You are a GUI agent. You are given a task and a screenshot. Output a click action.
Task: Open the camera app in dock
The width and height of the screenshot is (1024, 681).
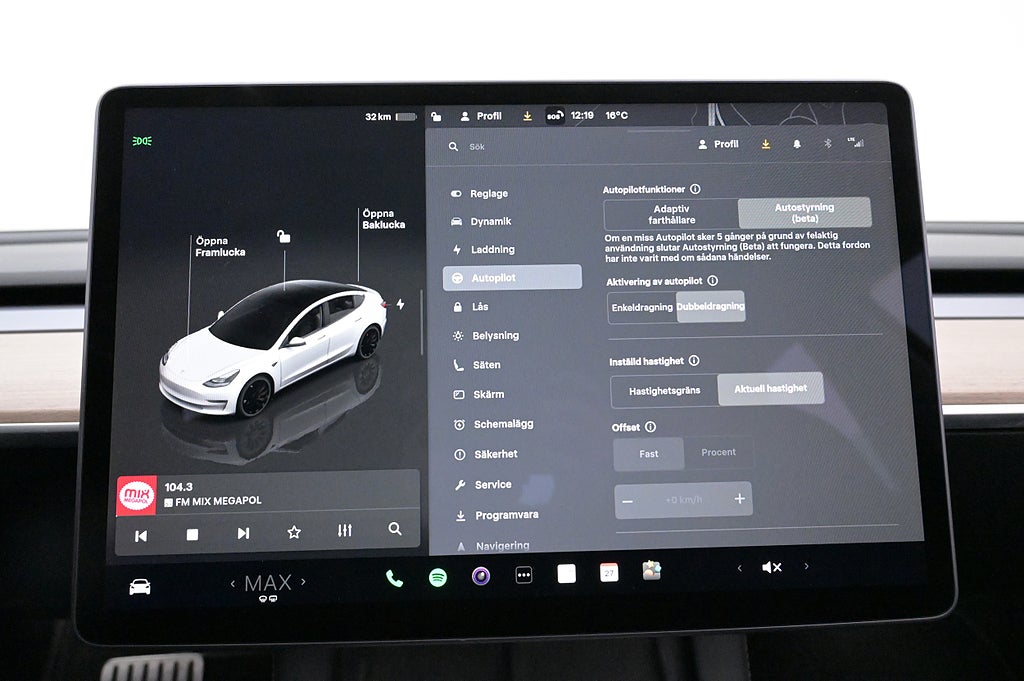(481, 576)
